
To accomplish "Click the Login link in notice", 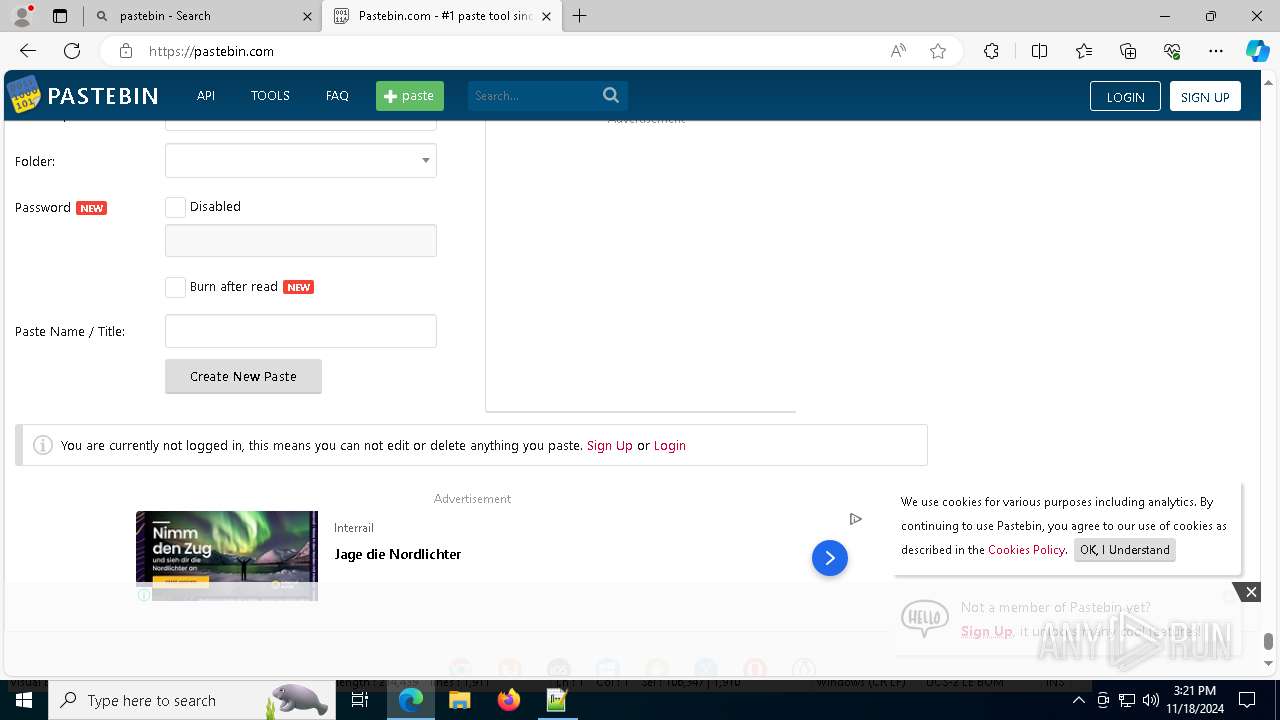I will point(669,446).
